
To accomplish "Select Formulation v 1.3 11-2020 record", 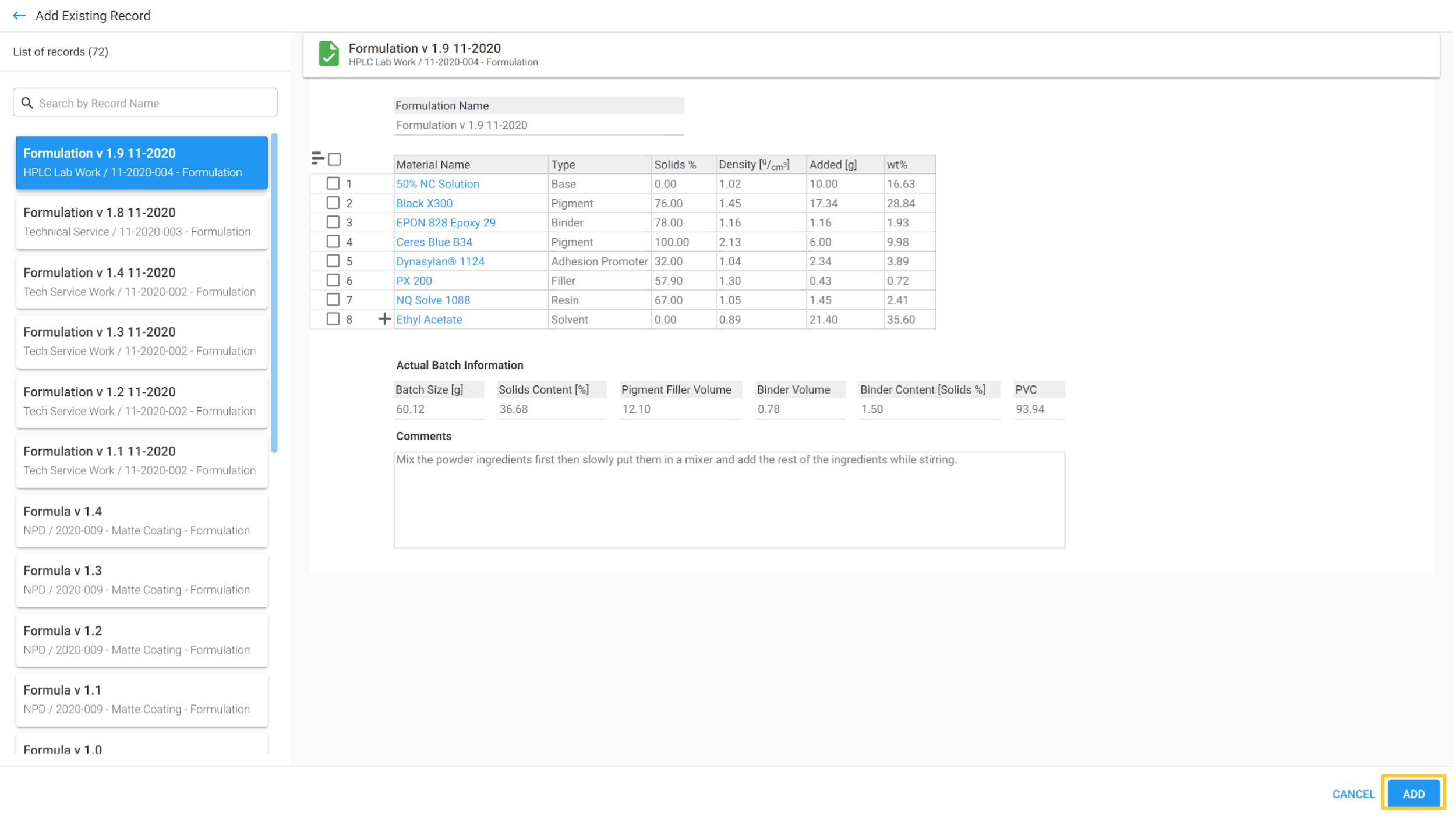I will [142, 342].
